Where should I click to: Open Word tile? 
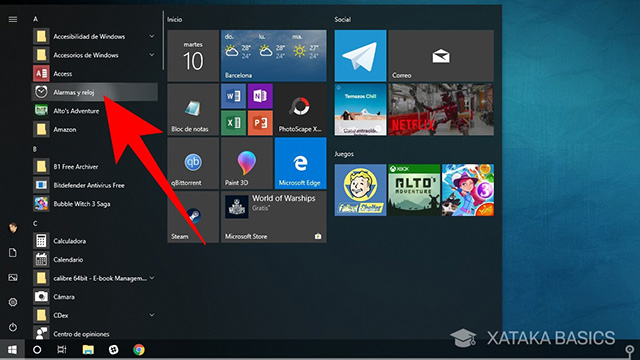tap(233, 96)
